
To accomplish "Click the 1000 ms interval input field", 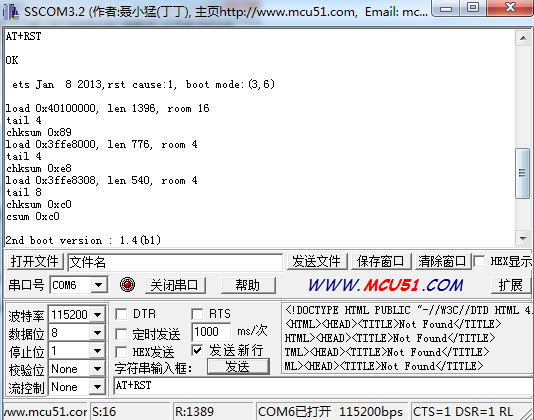I will point(211,332).
